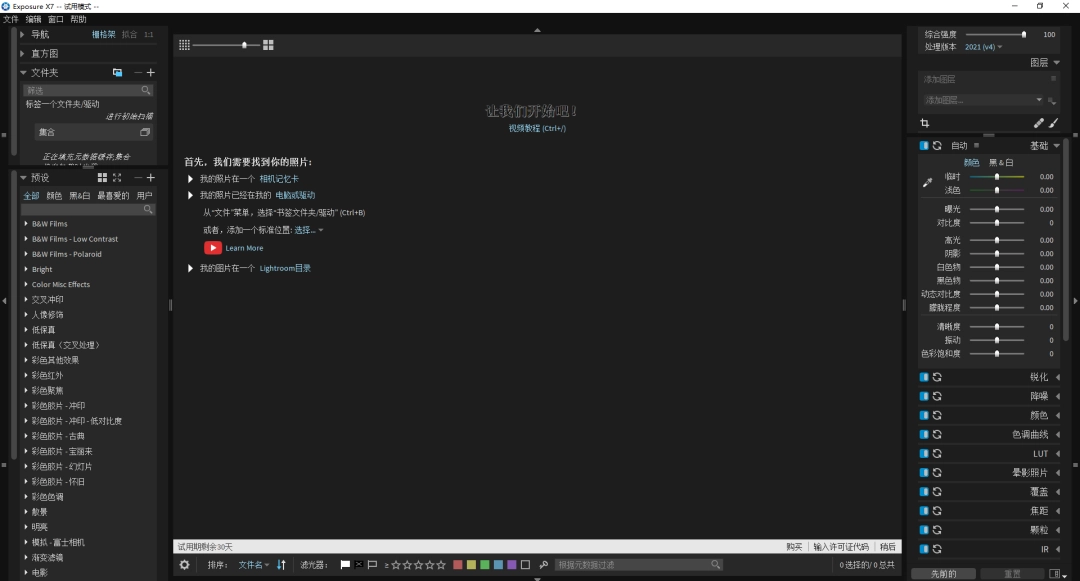Select the Brush tool icon on the right
This screenshot has height=581, width=1080.
coord(1053,122)
